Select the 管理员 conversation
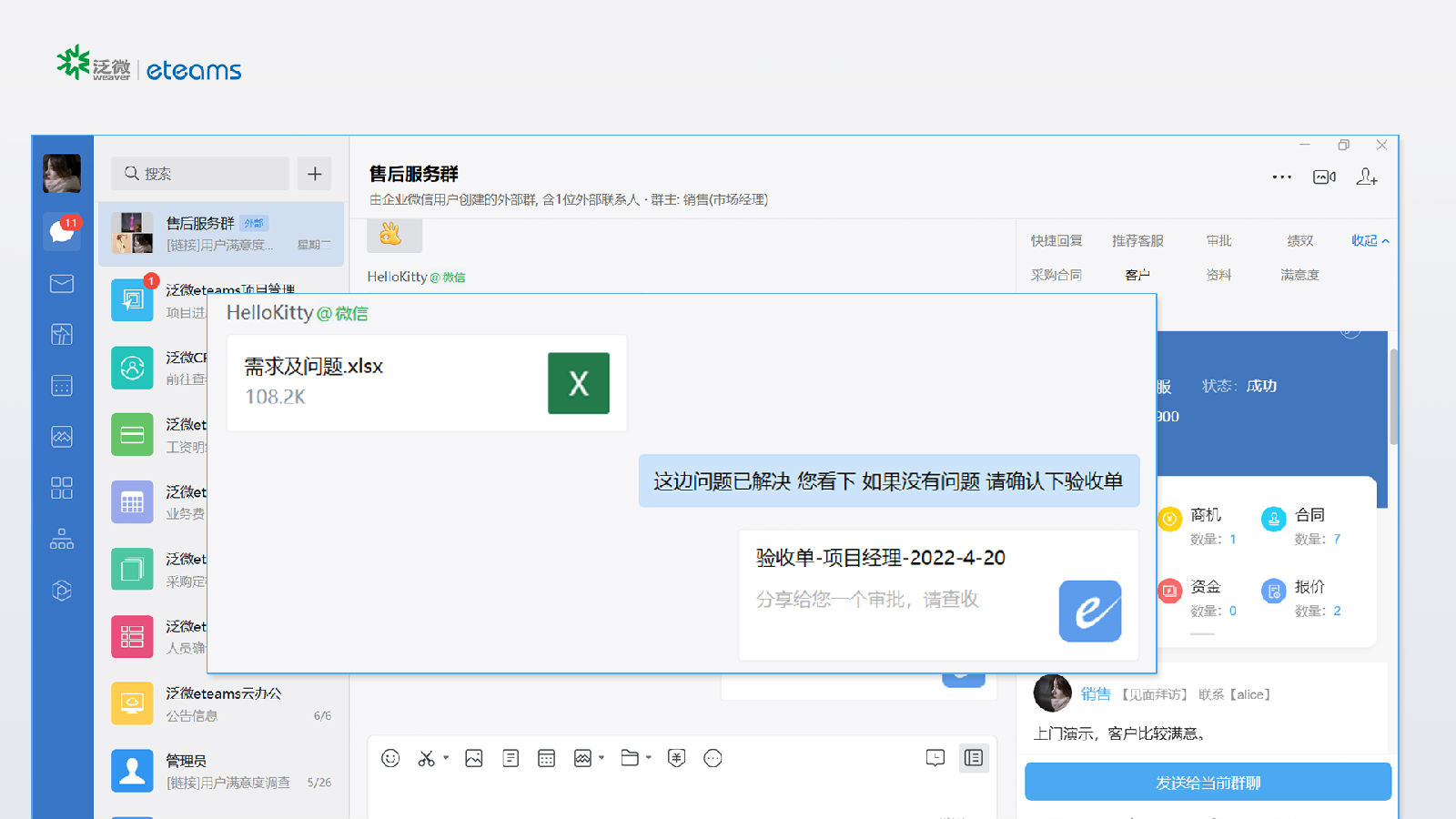 tap(221, 771)
